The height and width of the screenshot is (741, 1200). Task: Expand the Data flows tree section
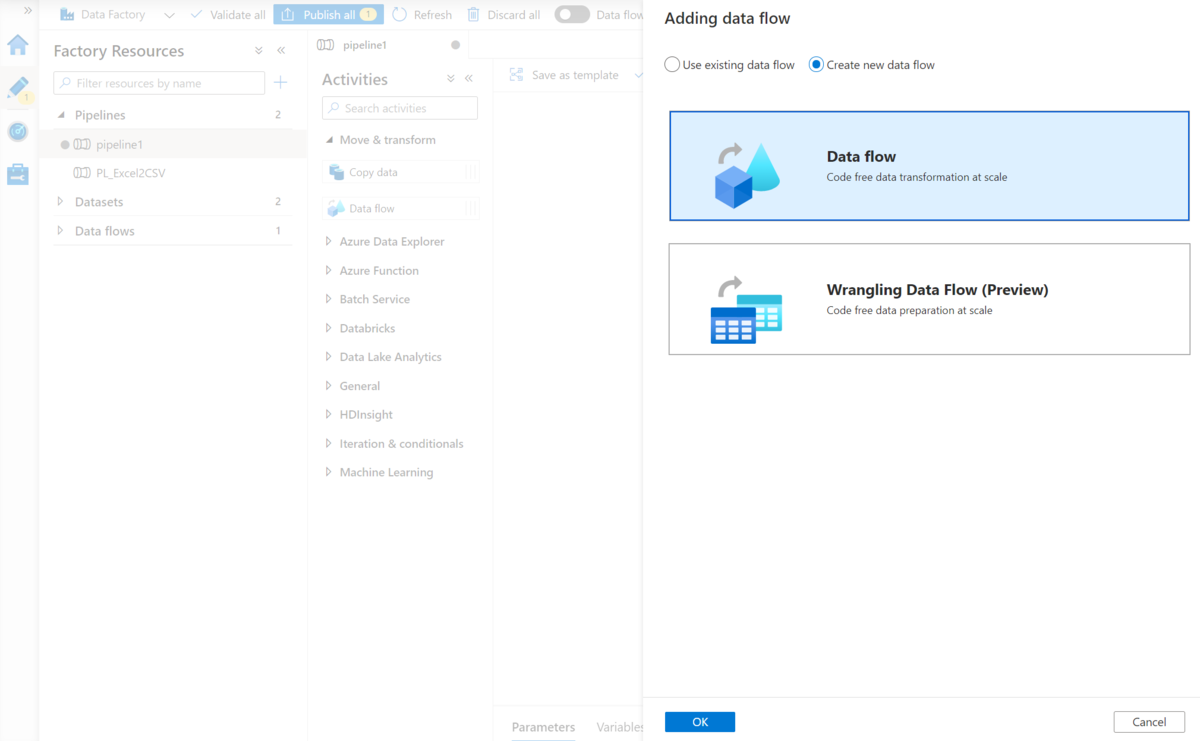[60, 230]
